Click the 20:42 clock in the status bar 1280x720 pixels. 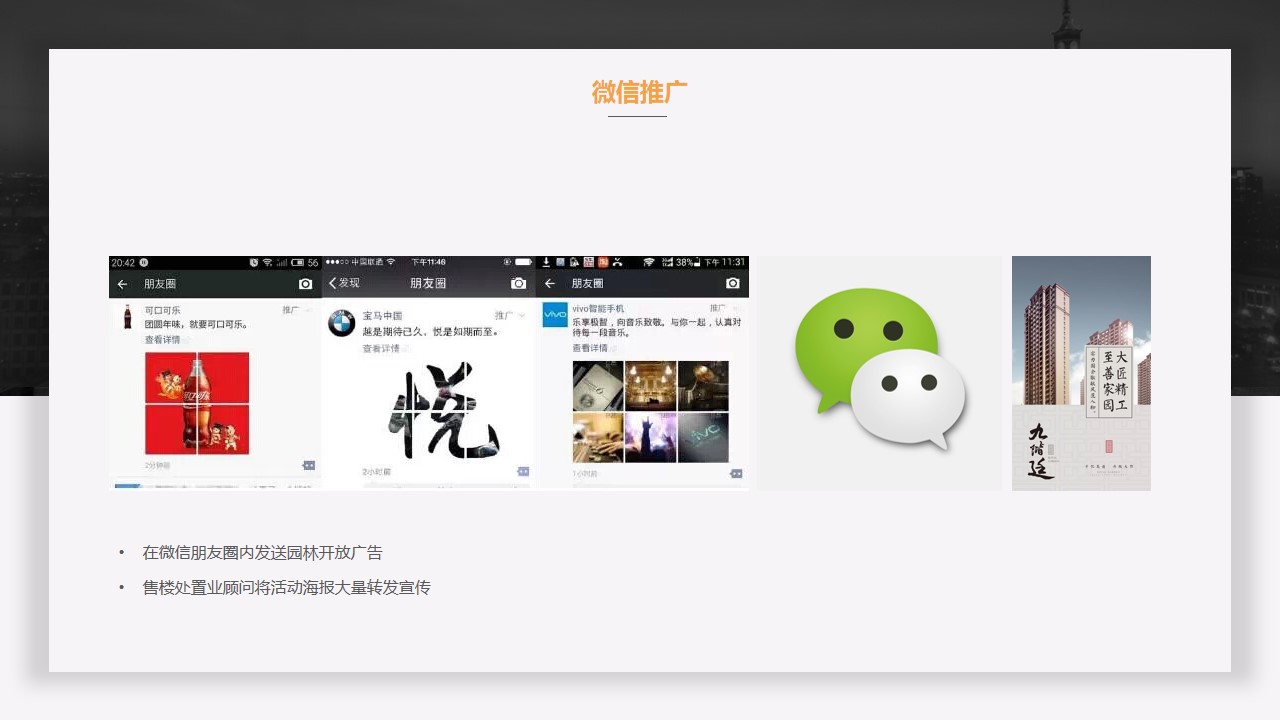pyautogui.click(x=122, y=263)
